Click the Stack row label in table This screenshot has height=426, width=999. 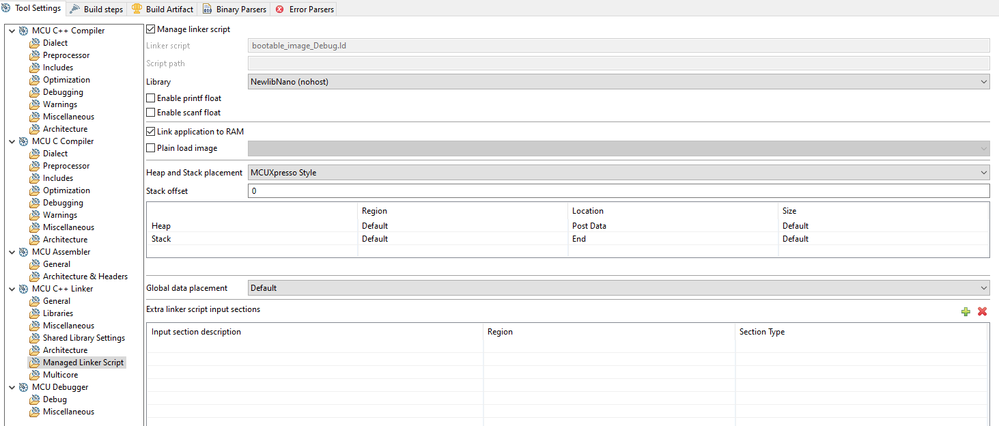pos(161,239)
